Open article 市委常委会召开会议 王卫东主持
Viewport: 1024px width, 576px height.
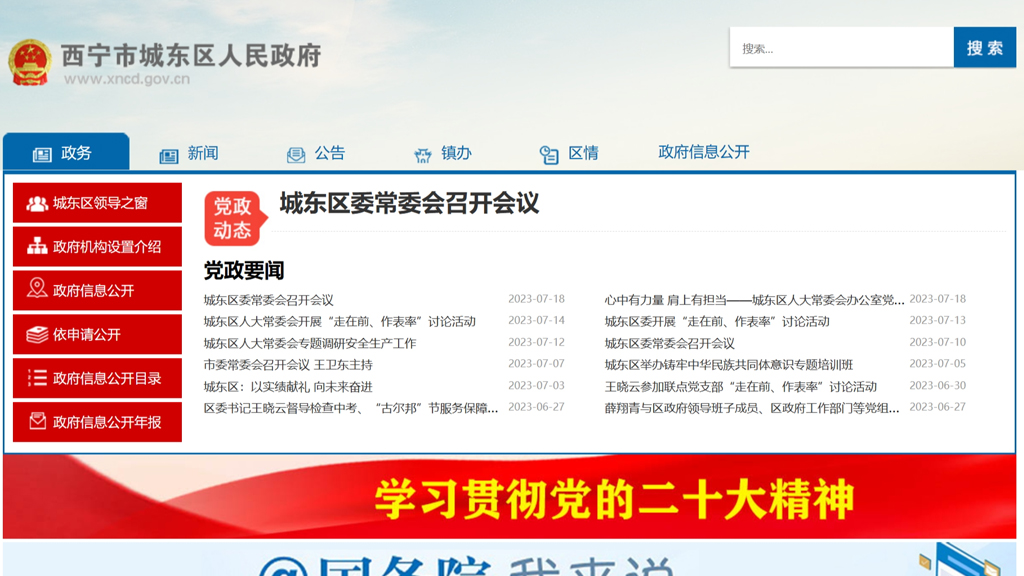(x=288, y=365)
